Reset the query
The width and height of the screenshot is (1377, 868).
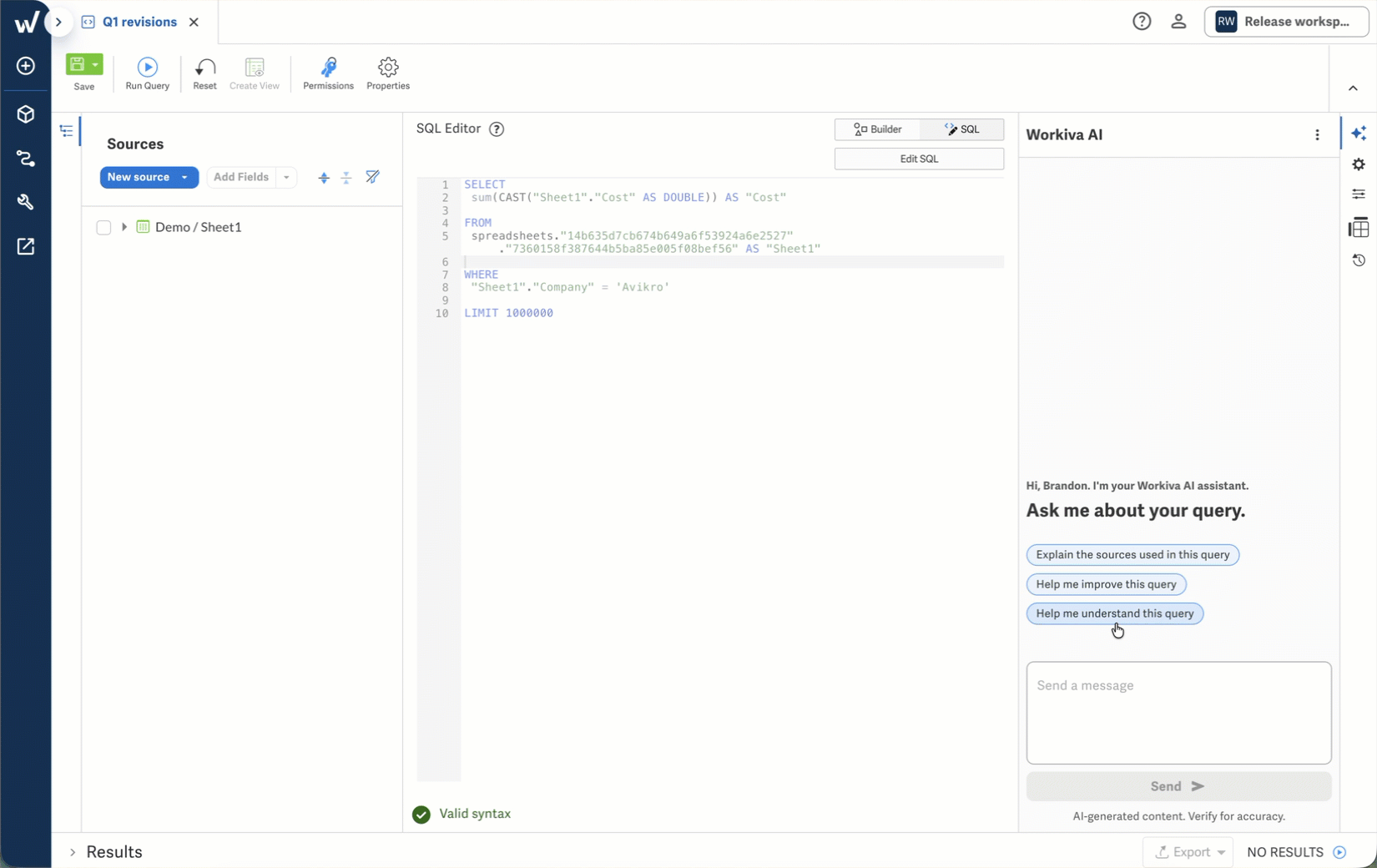(204, 73)
